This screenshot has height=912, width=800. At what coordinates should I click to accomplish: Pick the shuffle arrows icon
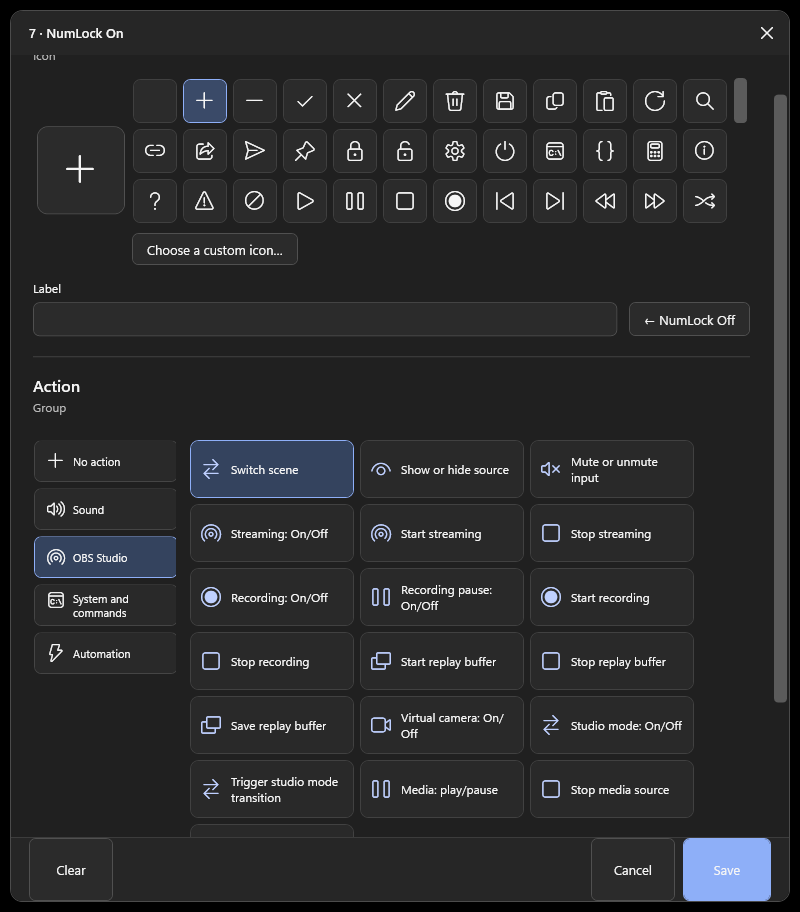[x=705, y=201]
